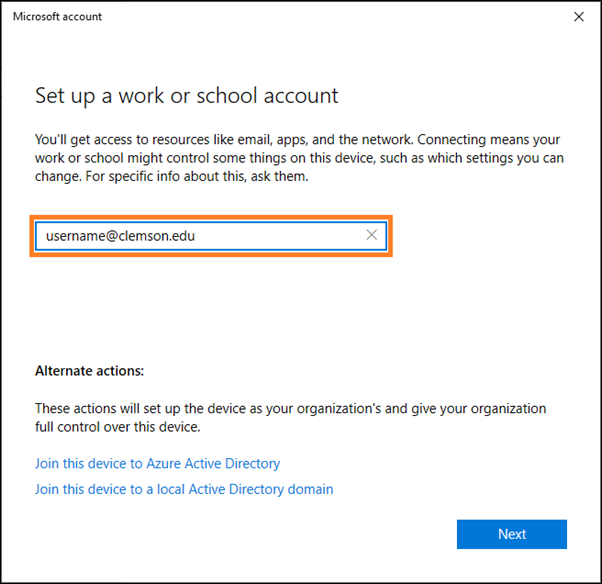The width and height of the screenshot is (602, 584).
Task: Click the 'Set up a work or school account' heading
Action: [187, 96]
